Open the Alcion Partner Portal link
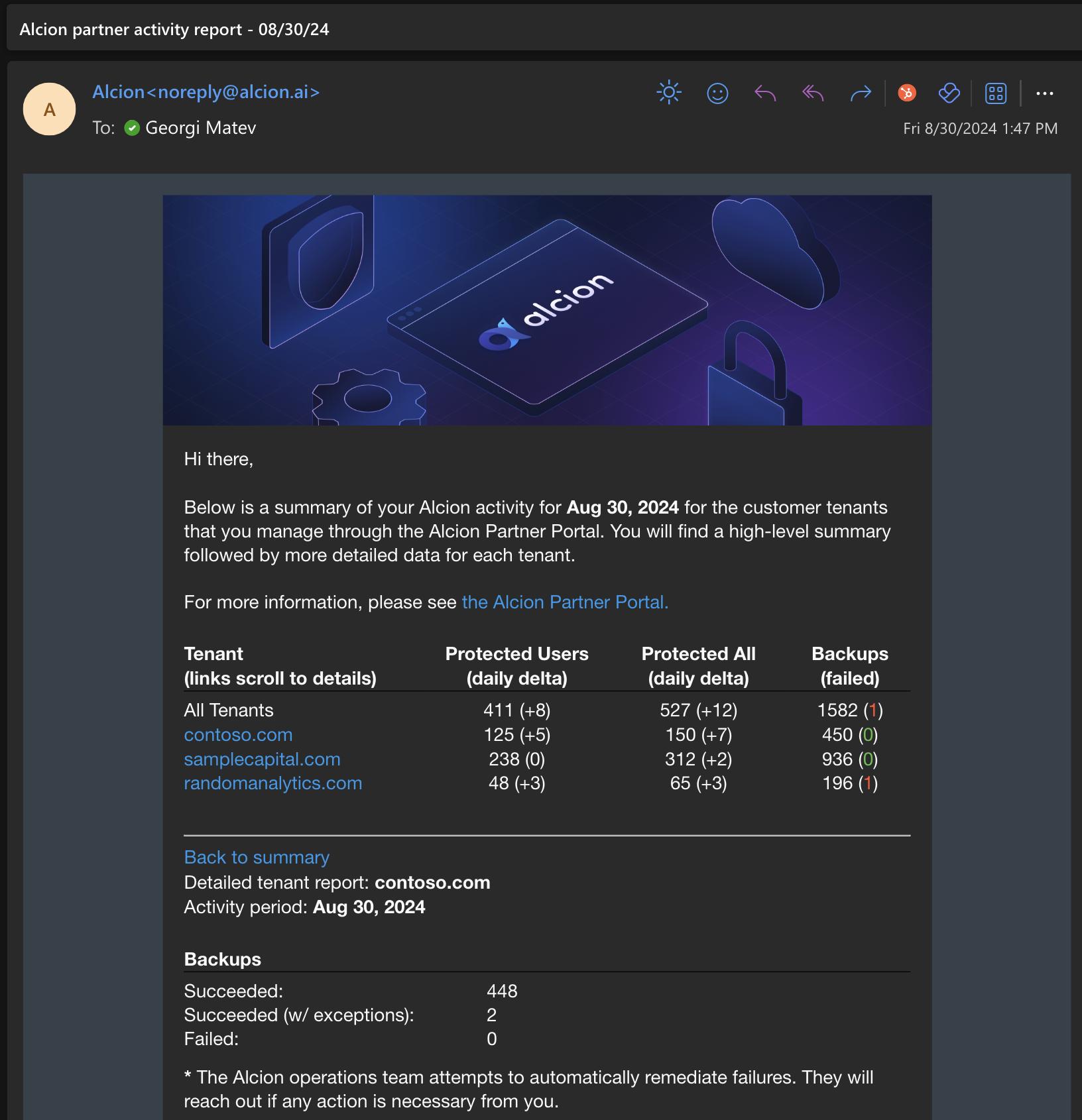Screen dimensions: 1082x1120 565,602
